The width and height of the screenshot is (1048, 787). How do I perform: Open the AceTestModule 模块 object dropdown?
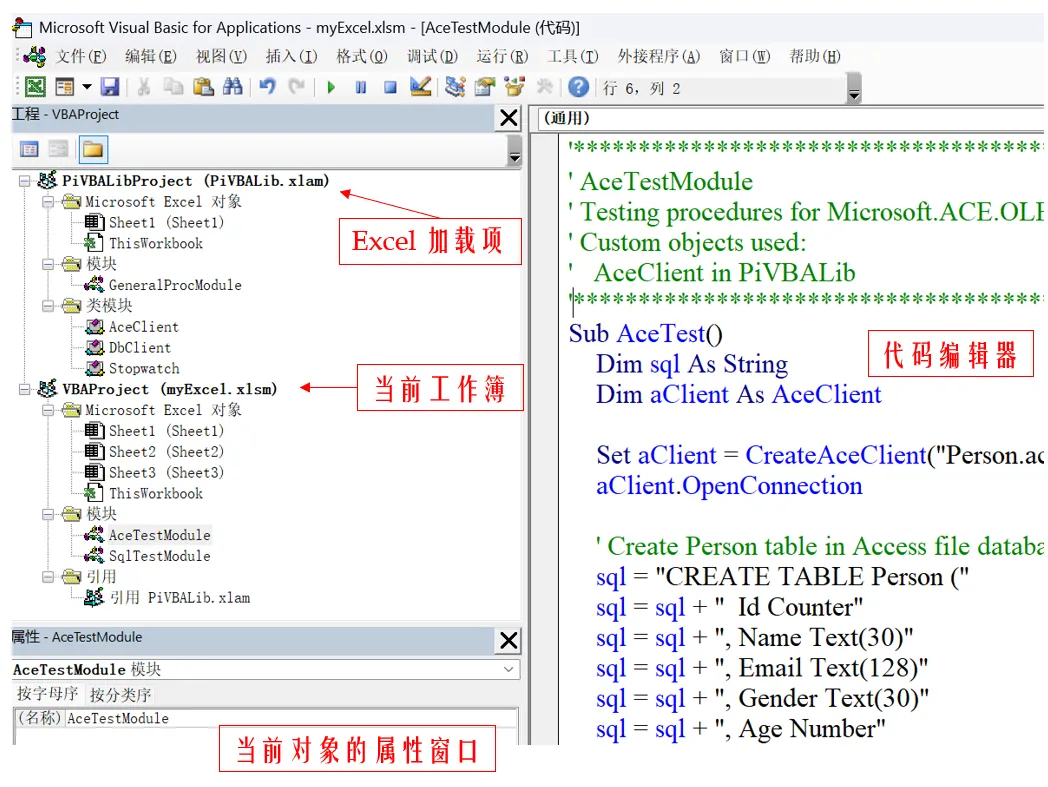[509, 670]
